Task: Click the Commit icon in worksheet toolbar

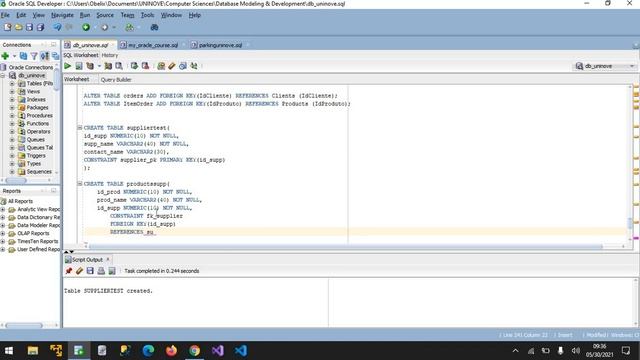Action: 134,66
